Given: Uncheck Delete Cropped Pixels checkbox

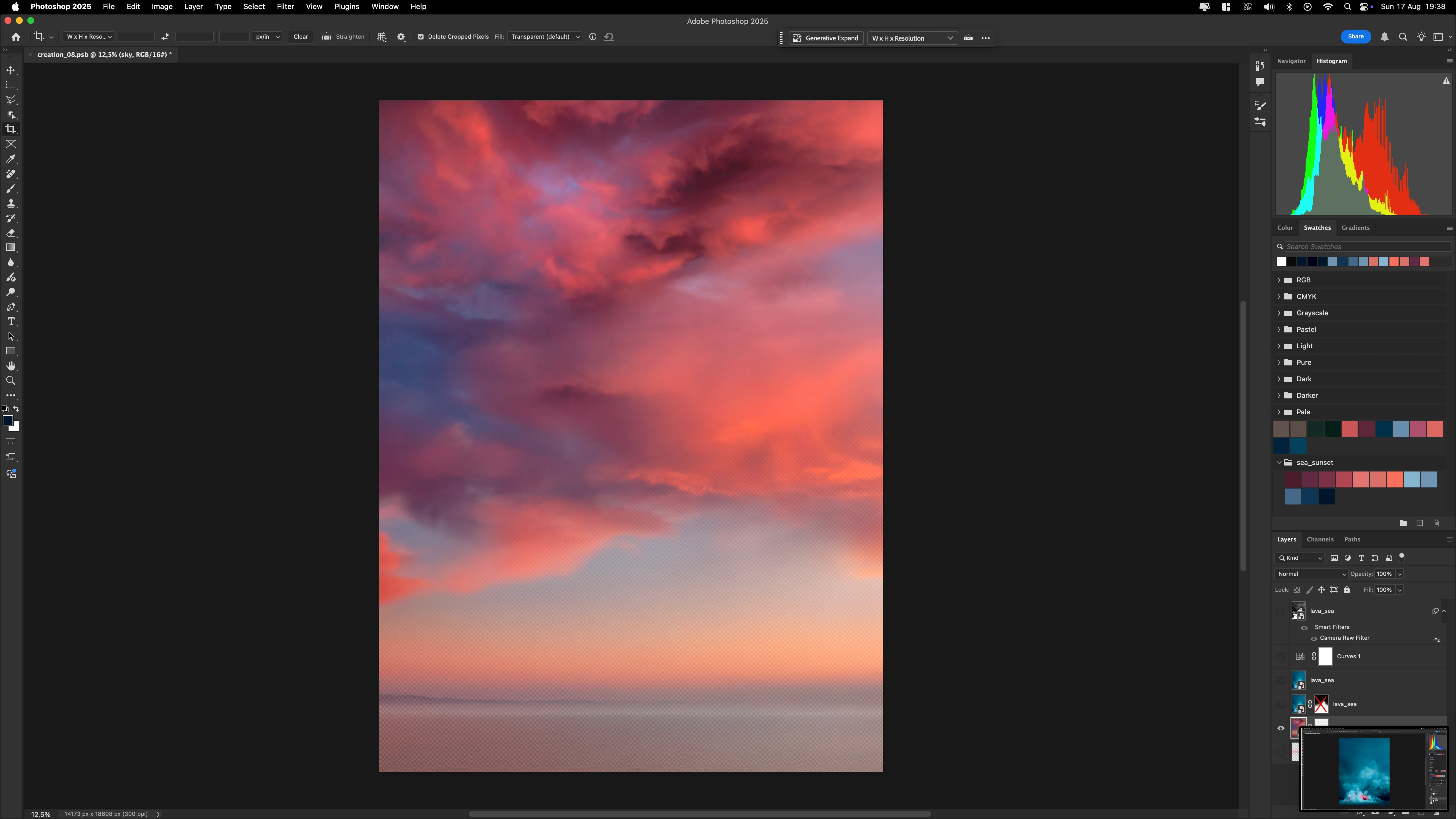Looking at the screenshot, I should pos(421,37).
